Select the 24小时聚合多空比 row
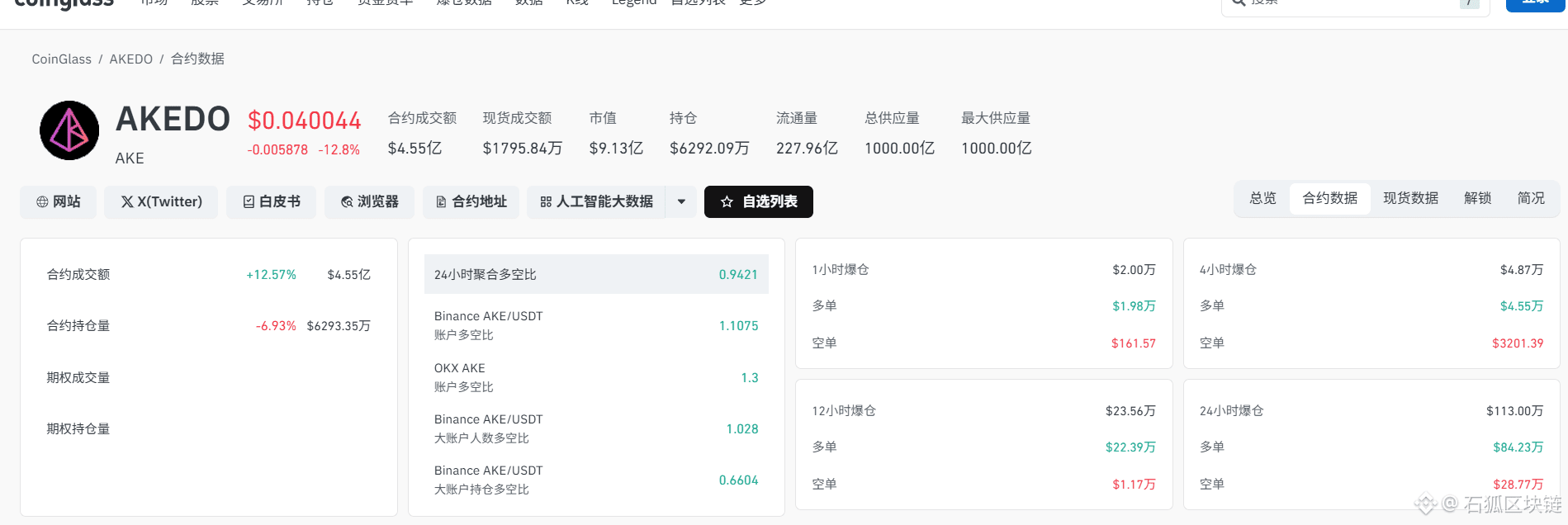 596,274
